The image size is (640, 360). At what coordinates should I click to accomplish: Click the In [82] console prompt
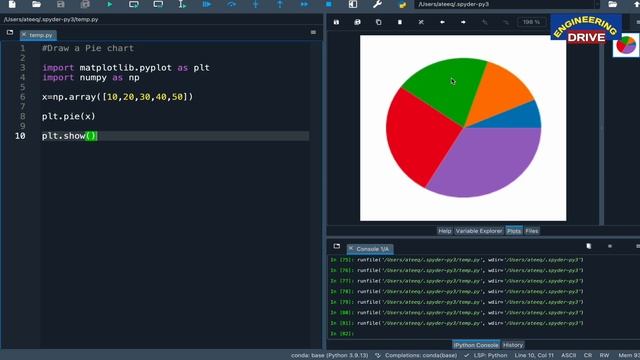342,333
